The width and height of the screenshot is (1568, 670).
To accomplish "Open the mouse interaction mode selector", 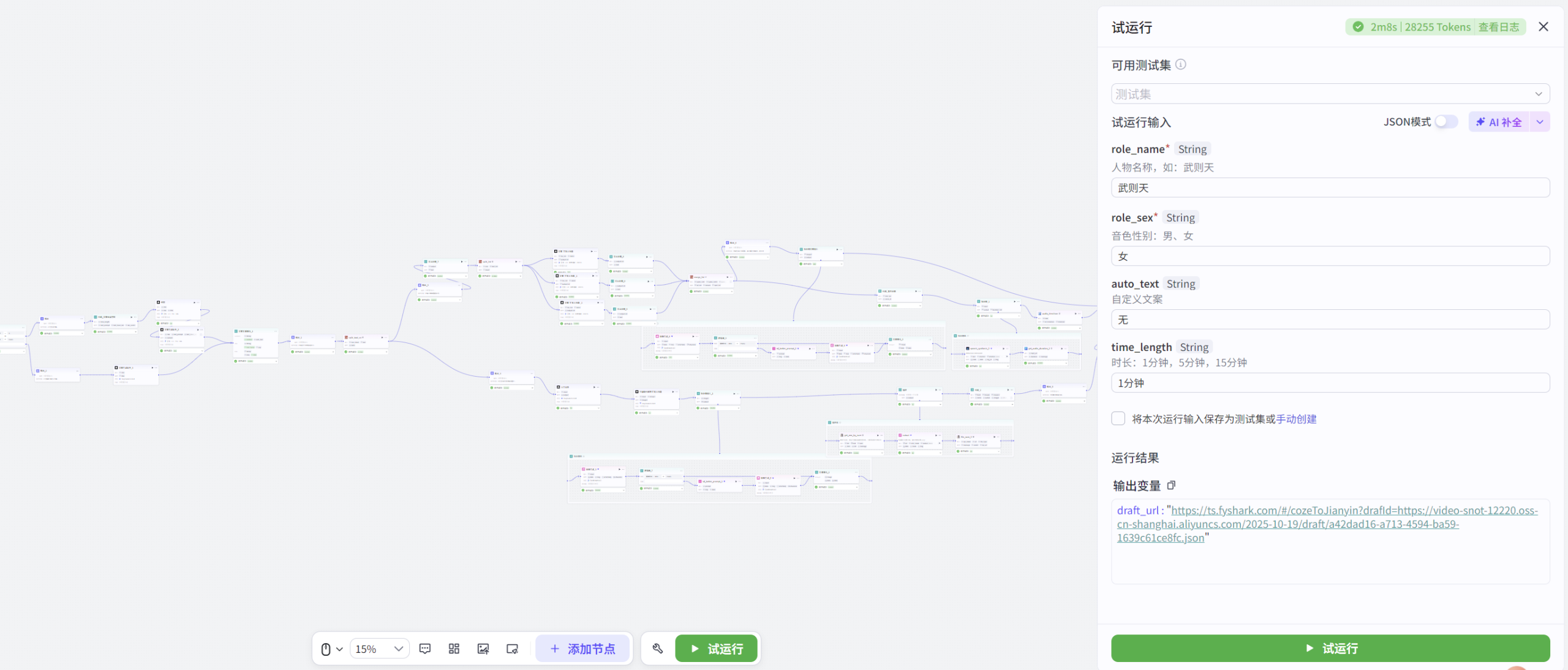I will (331, 649).
